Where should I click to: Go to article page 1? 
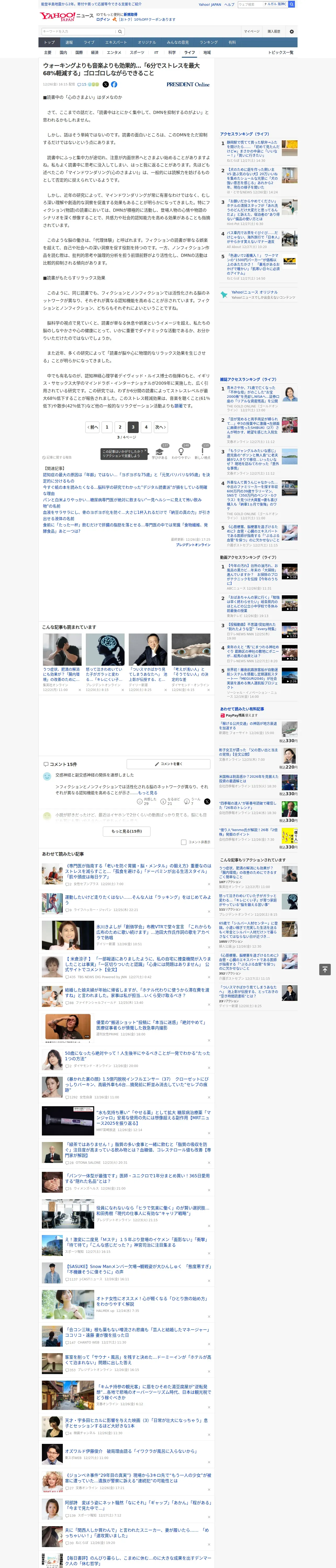(107, 427)
